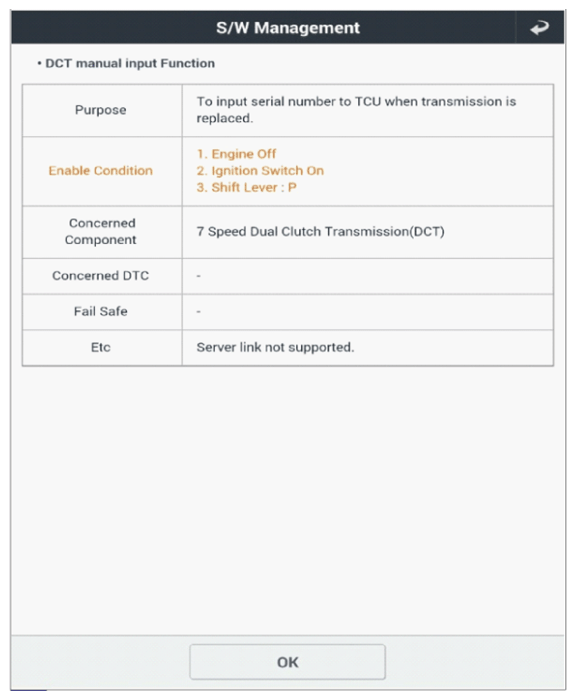Image resolution: width=576 pixels, height=700 pixels.
Task: Click the DCT manual input Function heading
Action: tap(130, 63)
